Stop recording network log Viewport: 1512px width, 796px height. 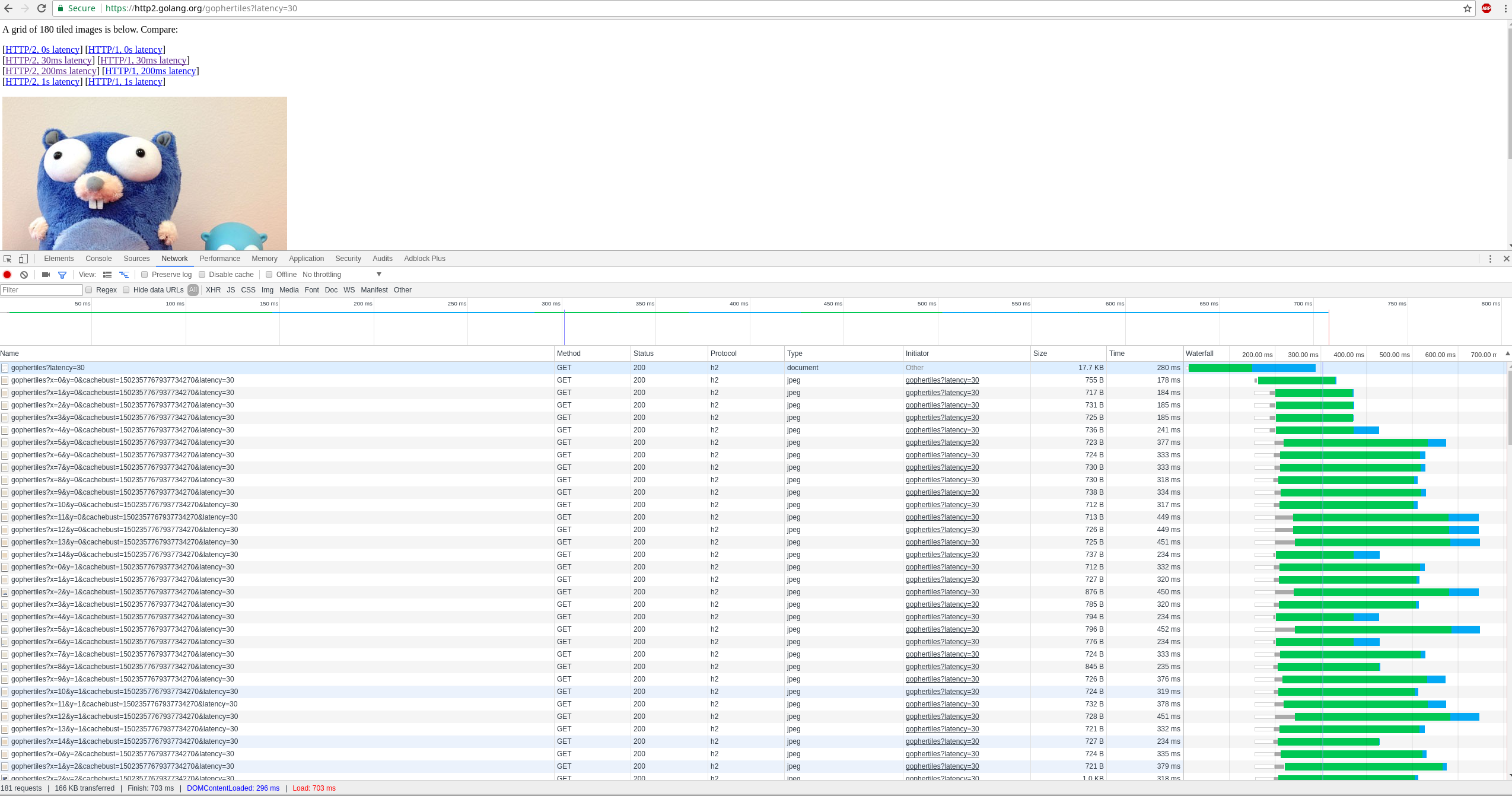tap(7, 275)
